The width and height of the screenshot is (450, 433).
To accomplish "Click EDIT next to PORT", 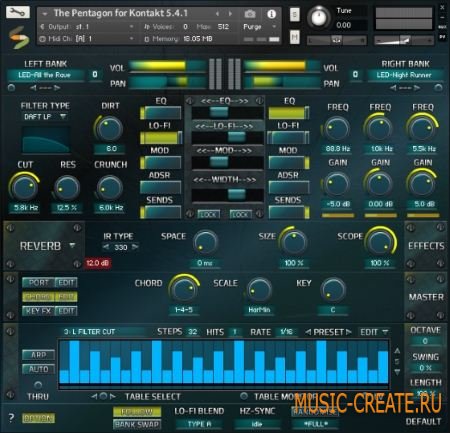I will tap(66, 283).
